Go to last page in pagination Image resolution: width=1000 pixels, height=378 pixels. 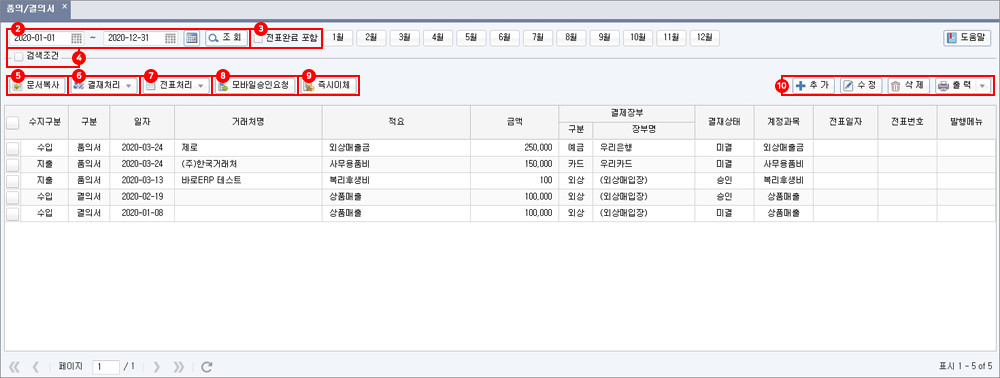[x=179, y=367]
